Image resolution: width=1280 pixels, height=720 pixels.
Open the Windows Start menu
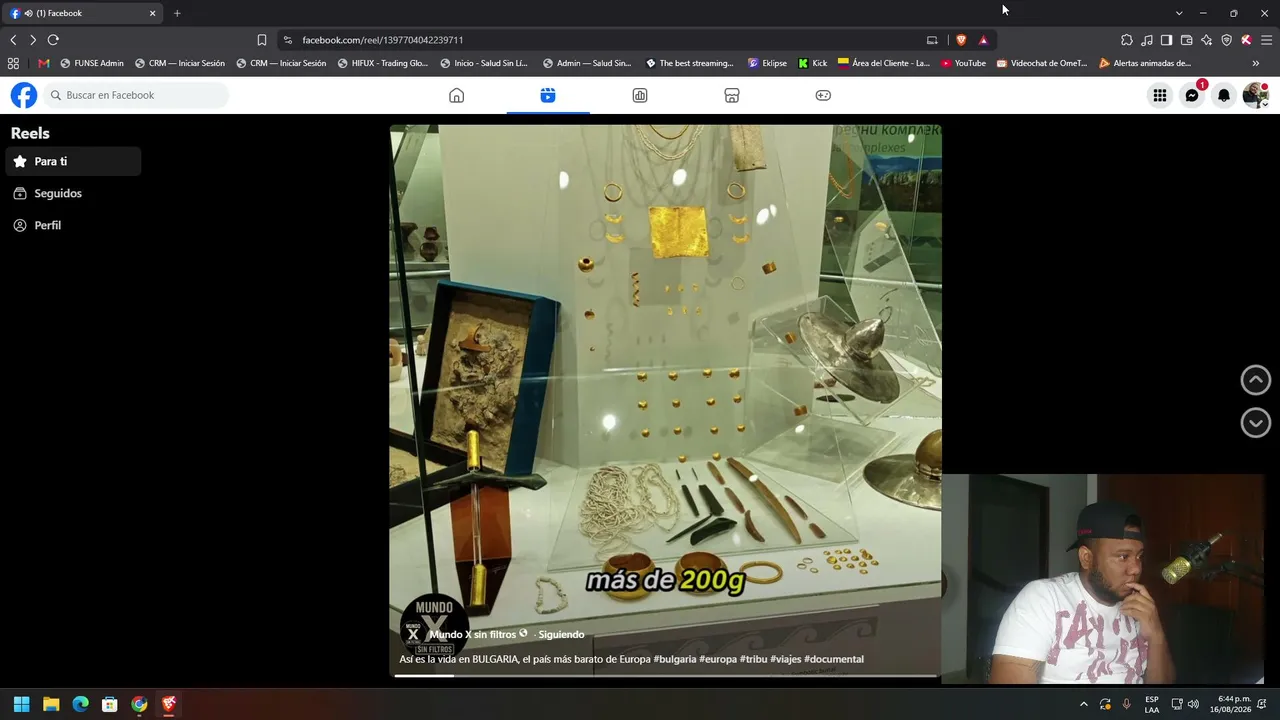coord(22,704)
